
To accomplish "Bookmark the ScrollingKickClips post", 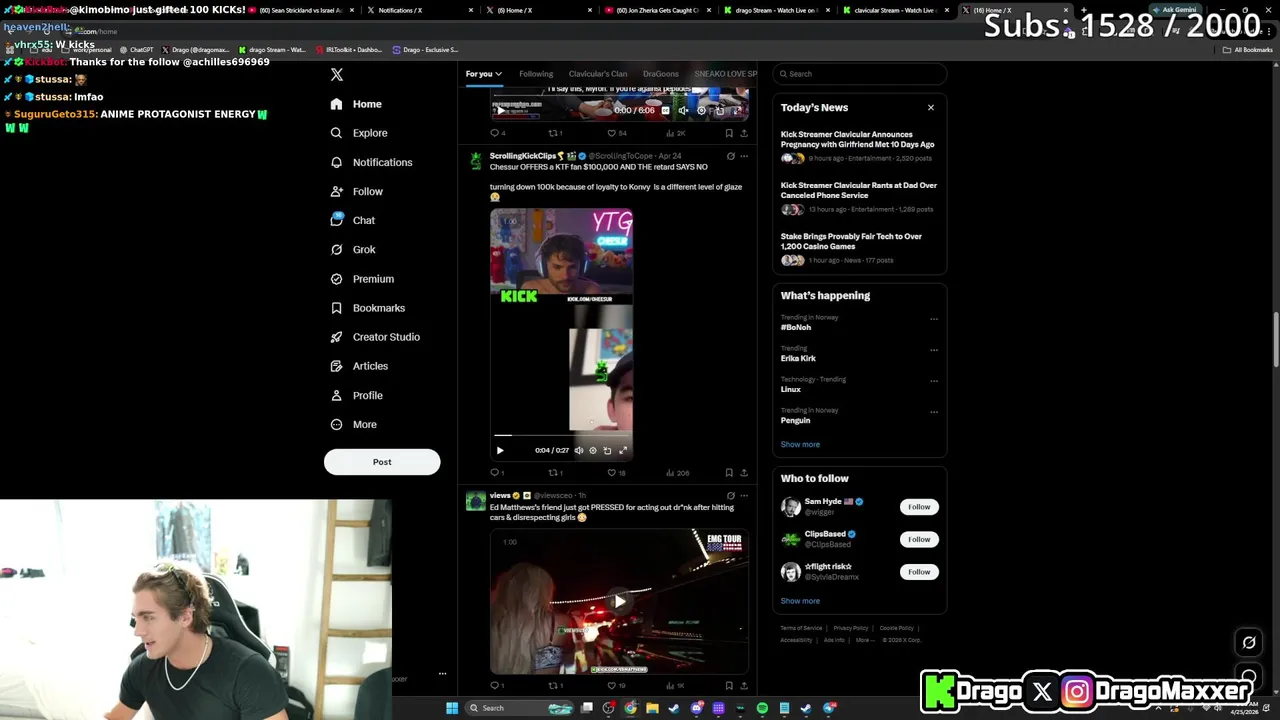I will 729,473.
